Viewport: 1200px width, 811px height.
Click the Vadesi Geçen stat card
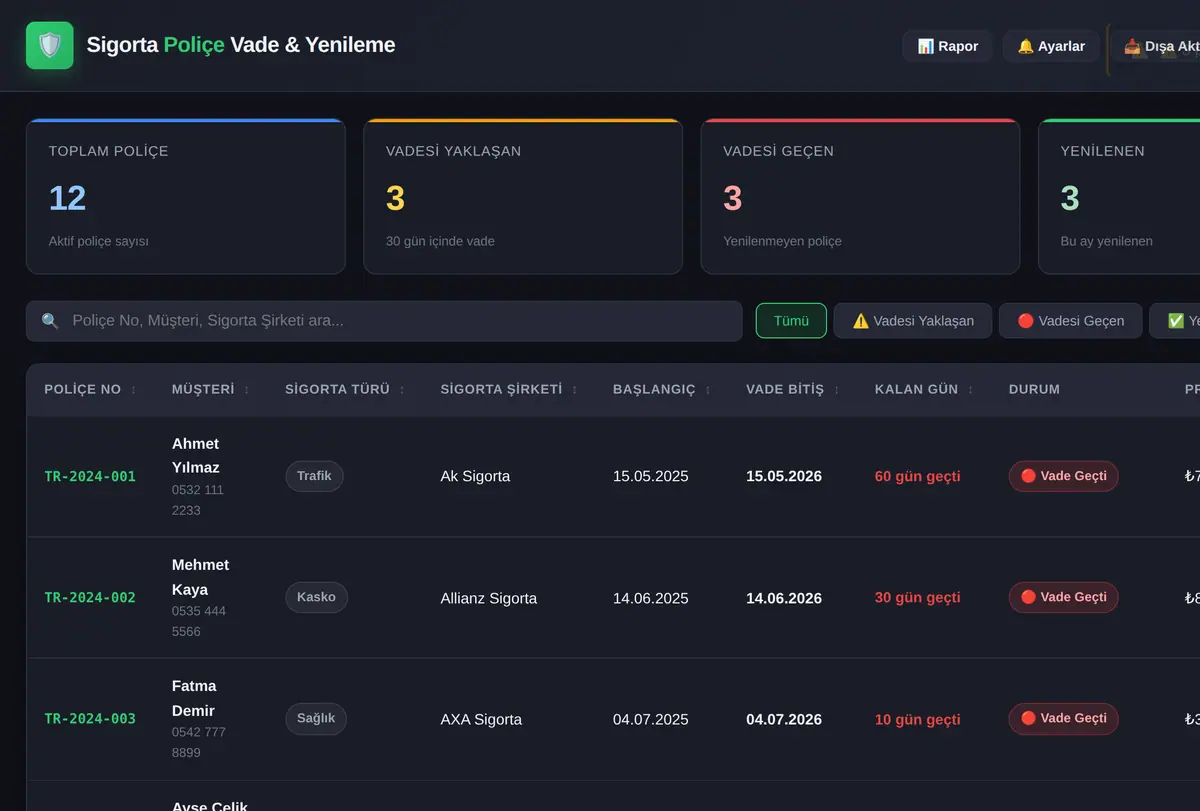pos(860,196)
